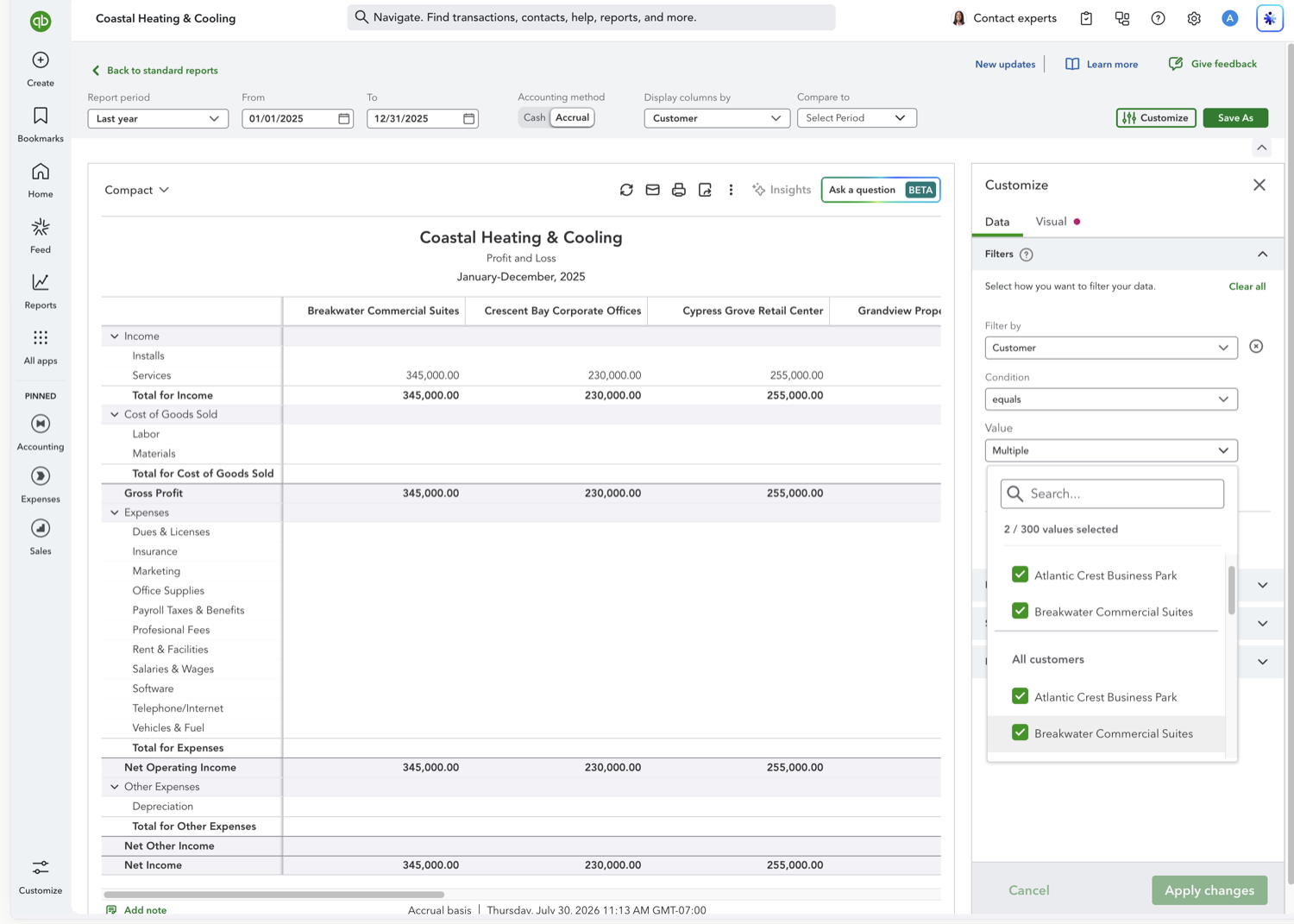Click the top Navigate search bar

tap(591, 17)
